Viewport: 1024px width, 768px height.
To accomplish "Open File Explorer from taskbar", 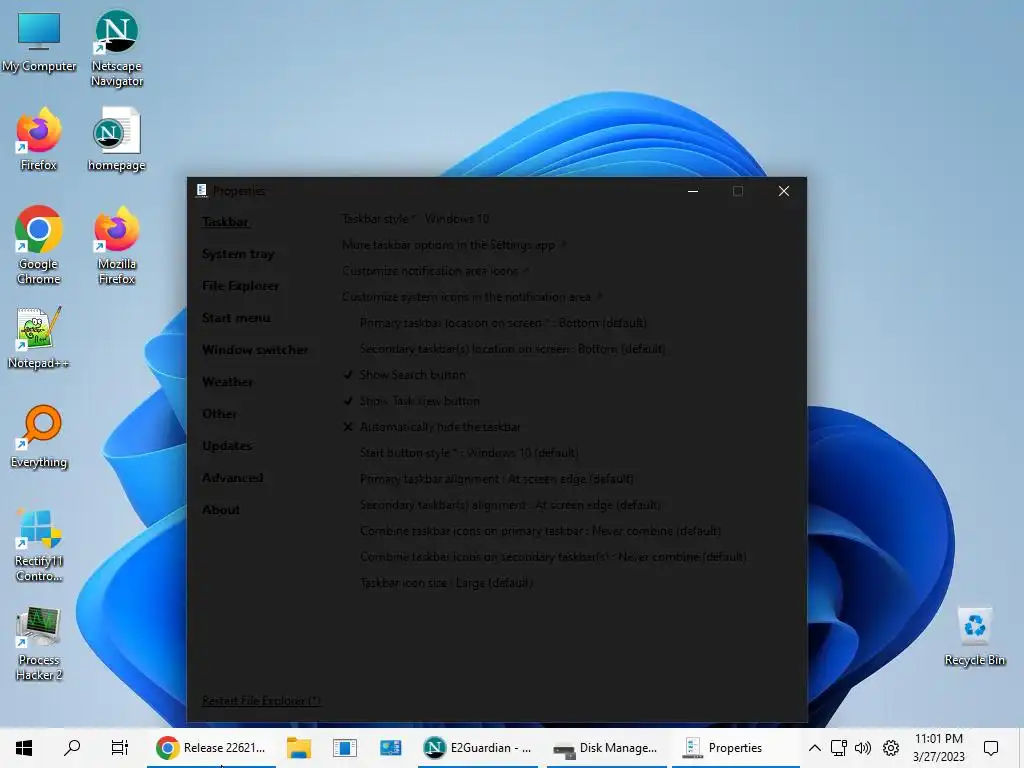I will coord(299,748).
